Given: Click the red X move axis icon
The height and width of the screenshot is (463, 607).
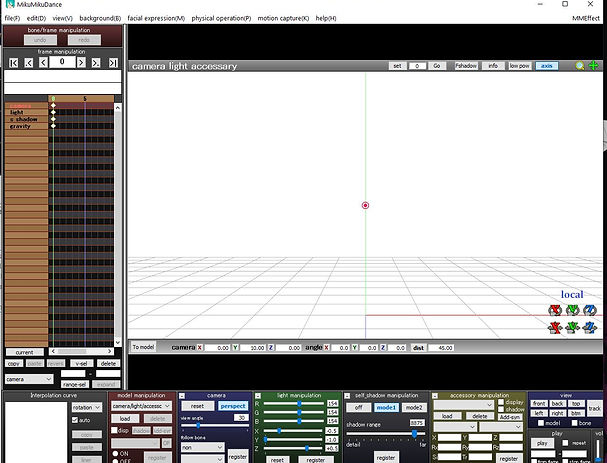Looking at the screenshot, I should (555, 328).
